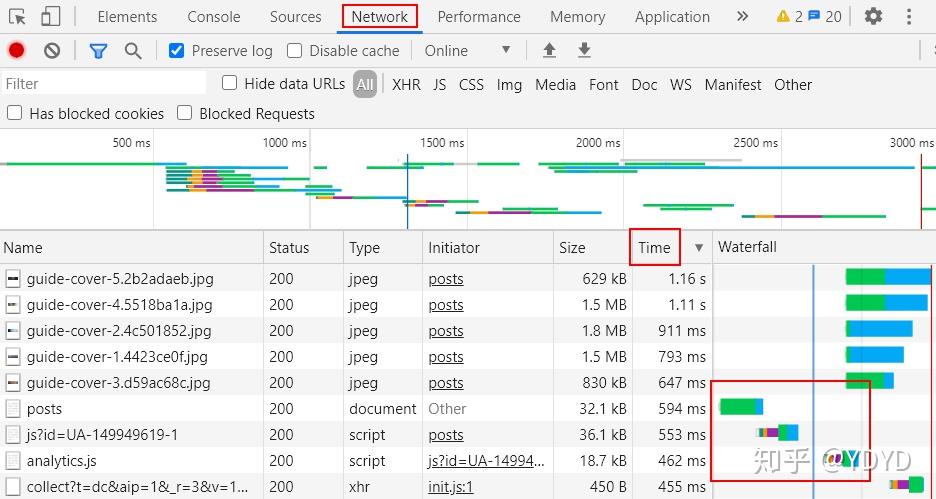Select the guide-cover-1.4423ce0f.jpg request

[117, 357]
